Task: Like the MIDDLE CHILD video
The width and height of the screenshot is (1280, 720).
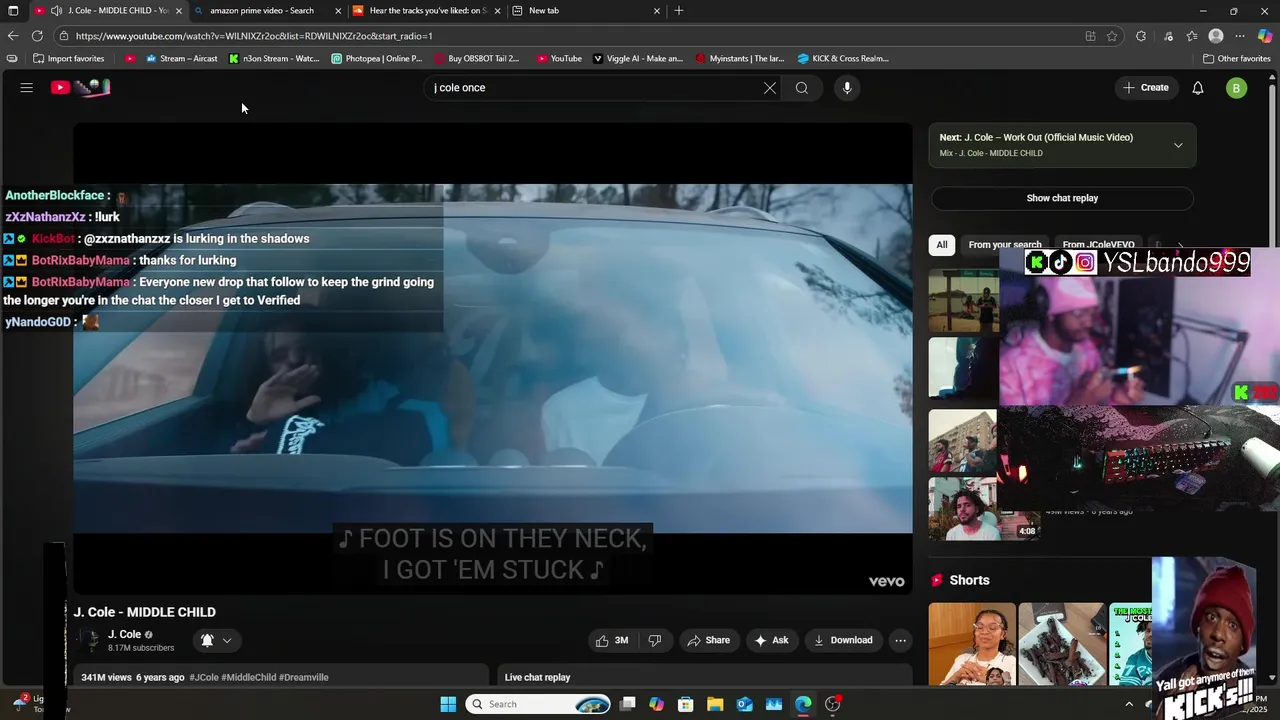Action: [612, 640]
